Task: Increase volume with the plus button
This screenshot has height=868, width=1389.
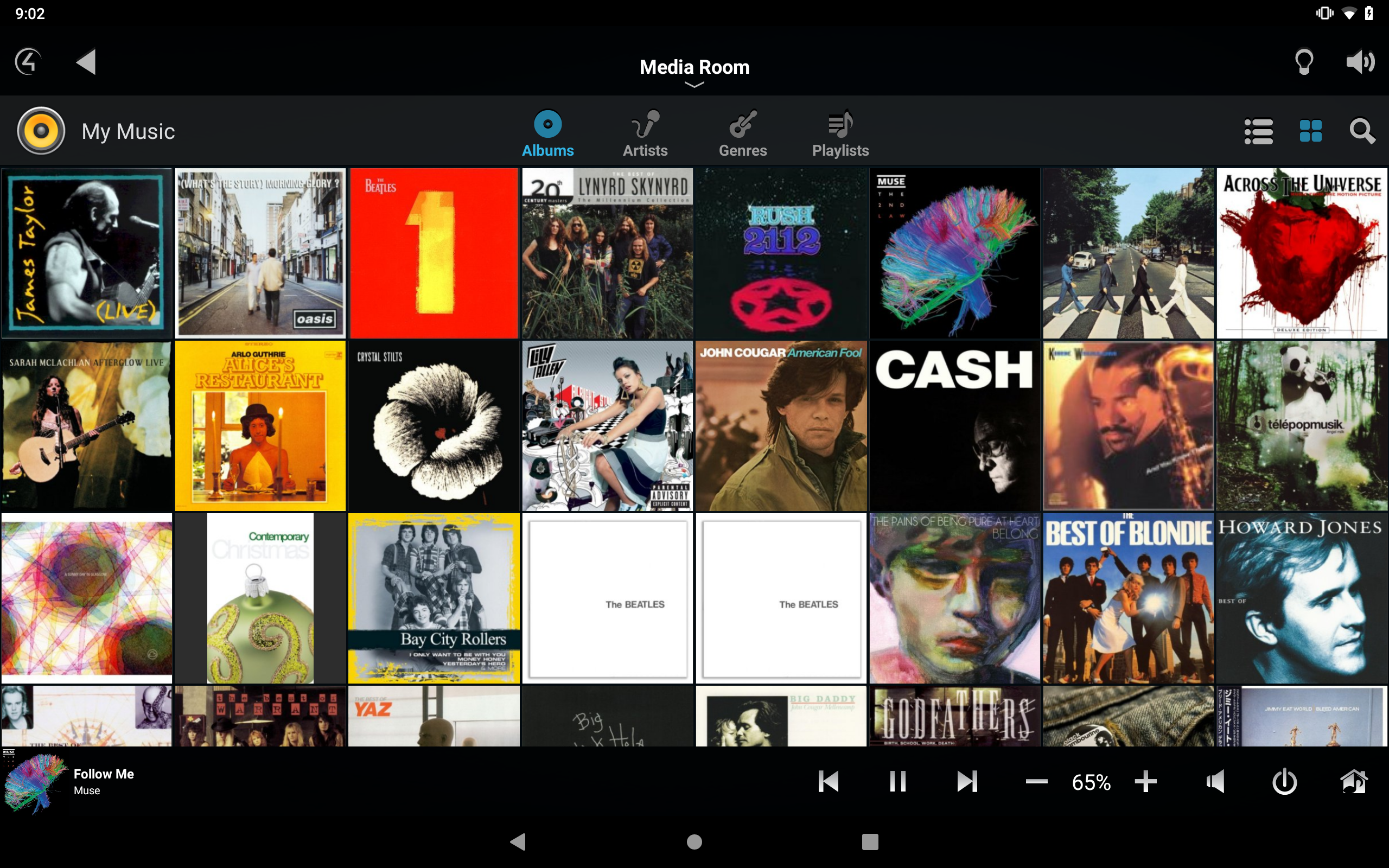Action: point(1145,781)
